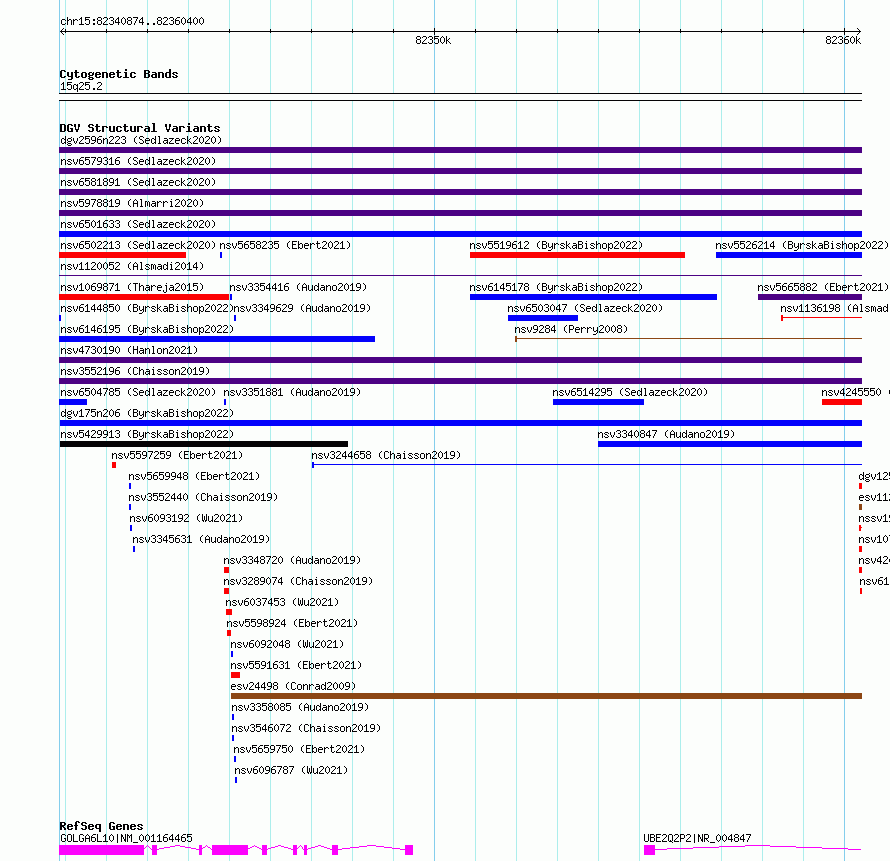Open nsv1120052 (Alsmadi2014) variant label
This screenshot has height=861, width=890.
tap(132, 266)
